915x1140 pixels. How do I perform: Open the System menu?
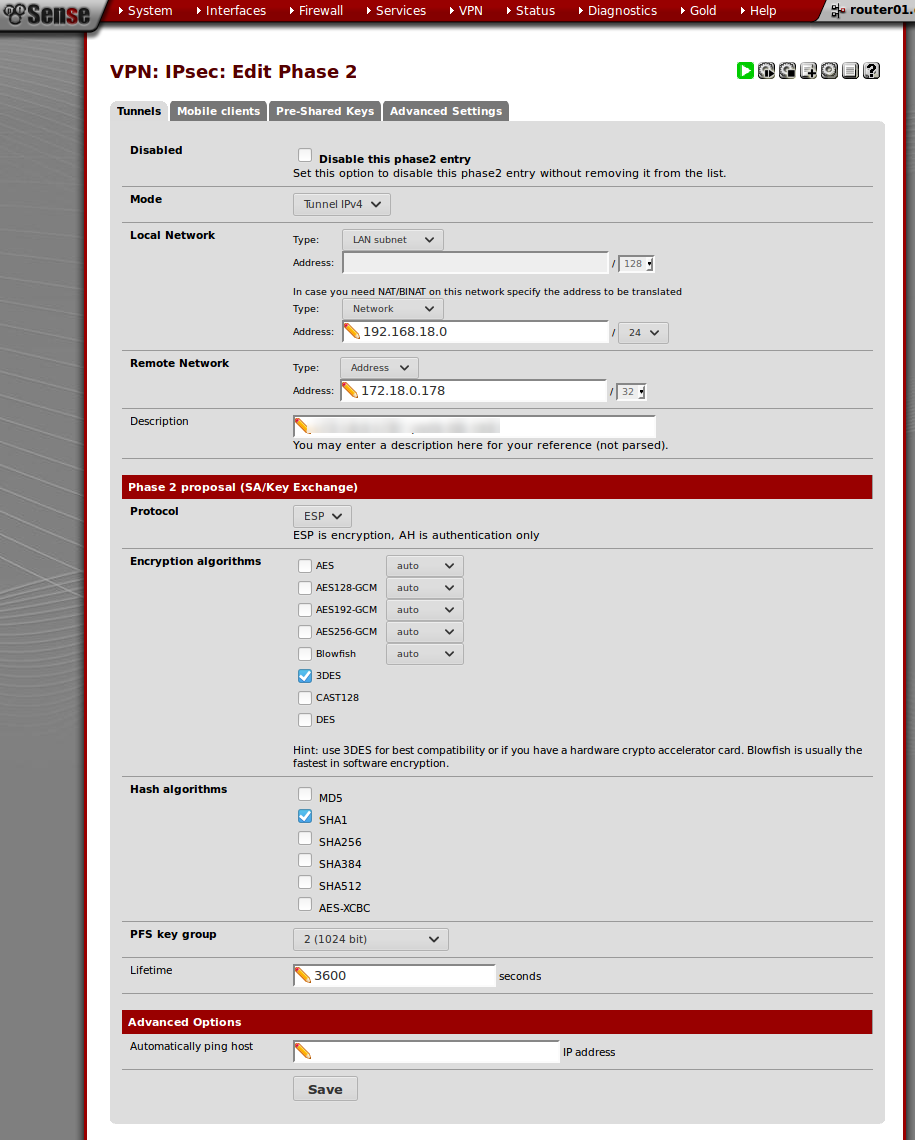pos(145,11)
